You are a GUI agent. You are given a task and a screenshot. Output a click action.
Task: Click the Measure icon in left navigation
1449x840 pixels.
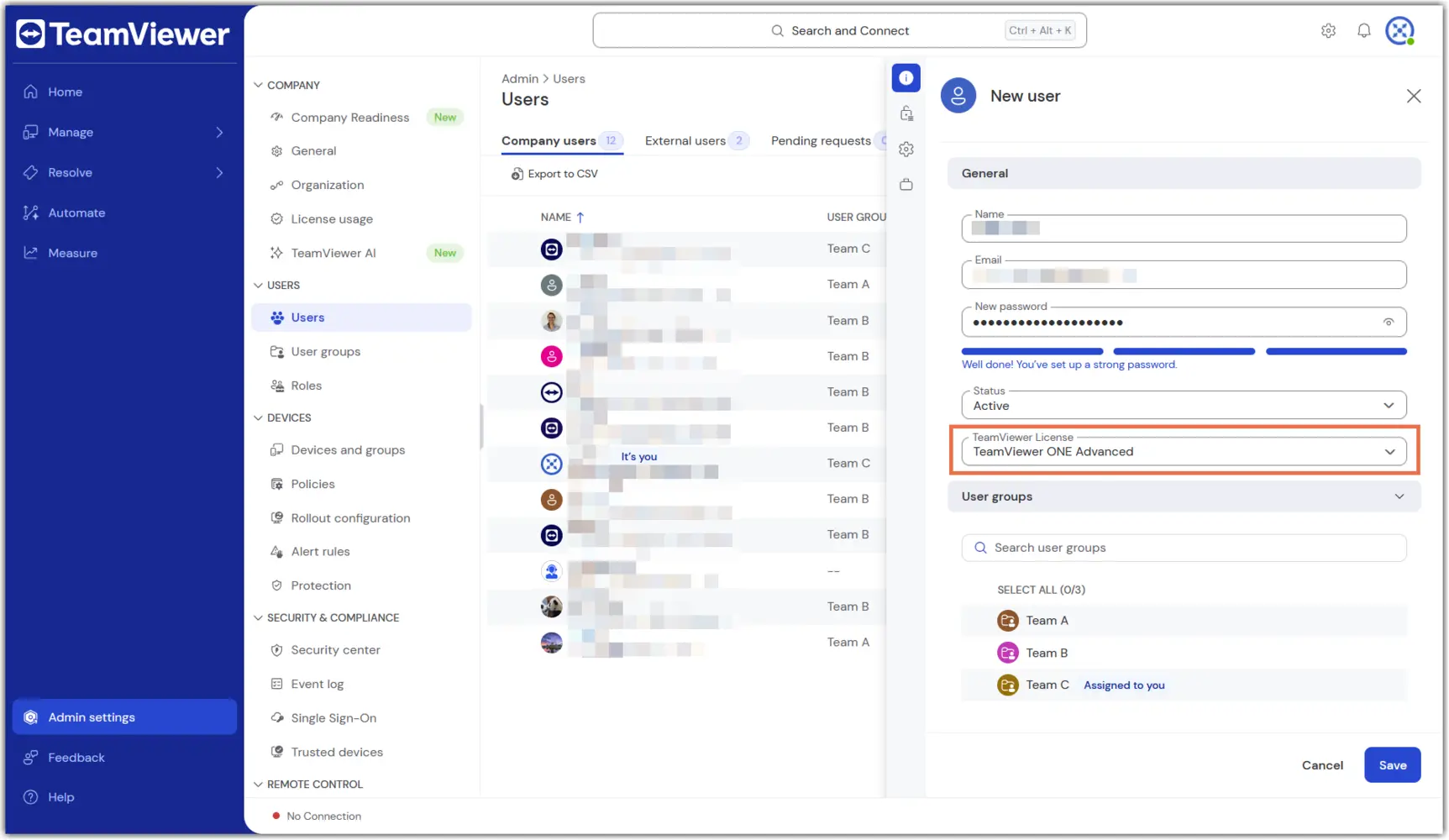31,253
